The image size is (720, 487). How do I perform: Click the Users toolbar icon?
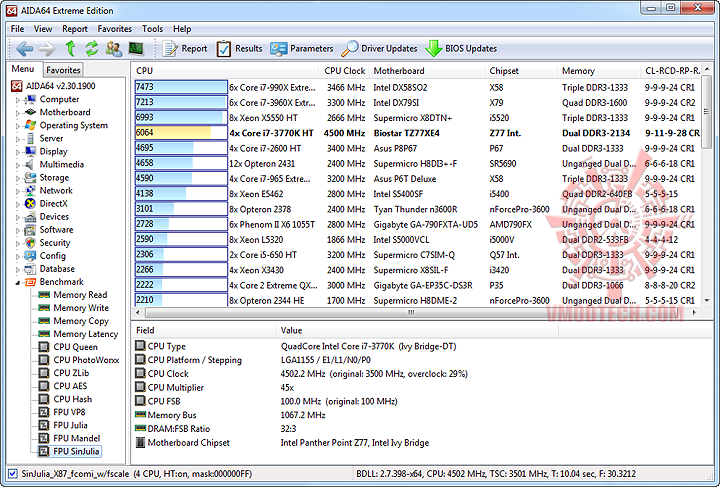(x=114, y=49)
